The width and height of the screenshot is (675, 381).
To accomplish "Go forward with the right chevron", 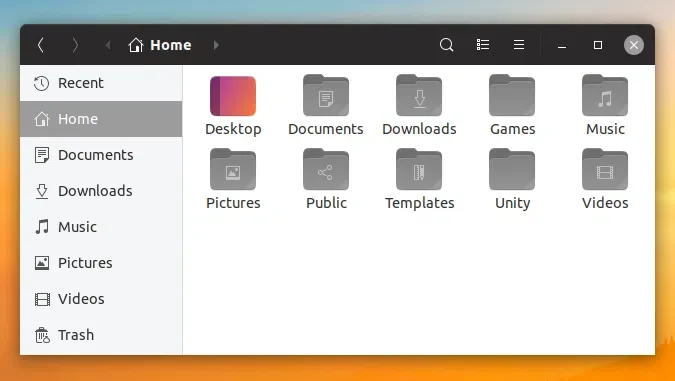I will 75,45.
